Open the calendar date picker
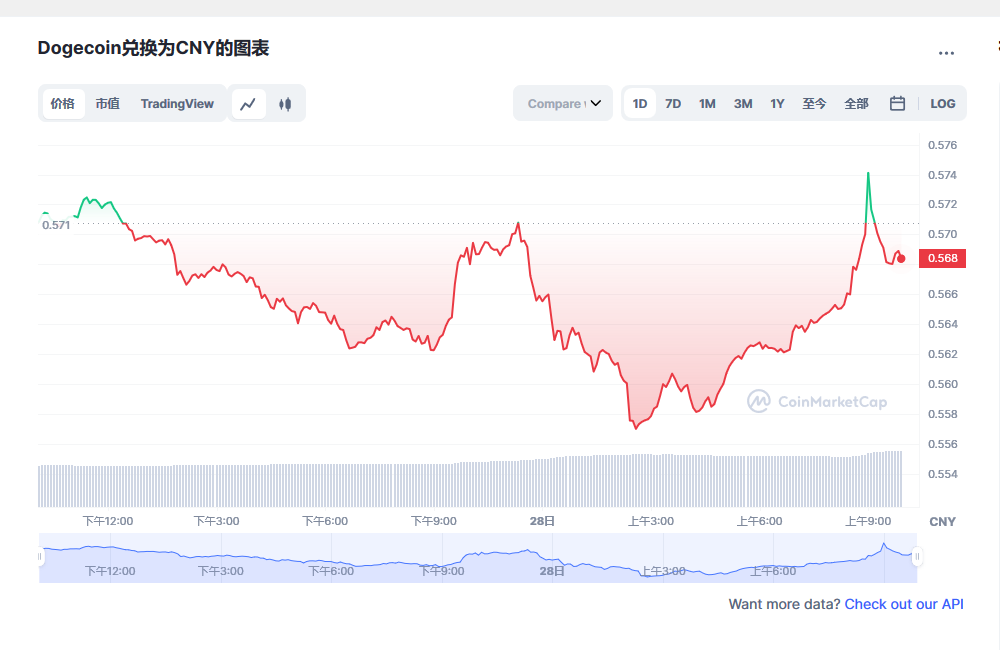 point(897,103)
